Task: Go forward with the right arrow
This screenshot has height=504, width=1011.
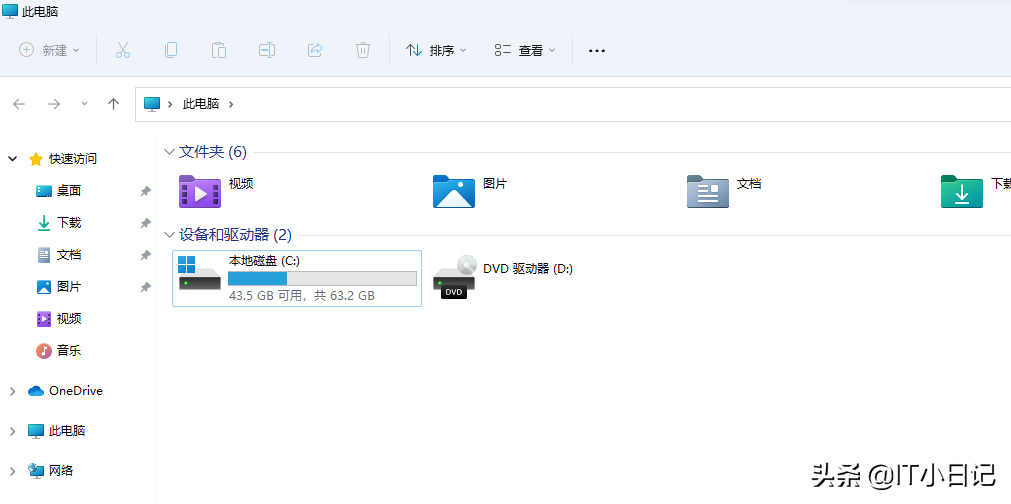Action: (x=54, y=104)
